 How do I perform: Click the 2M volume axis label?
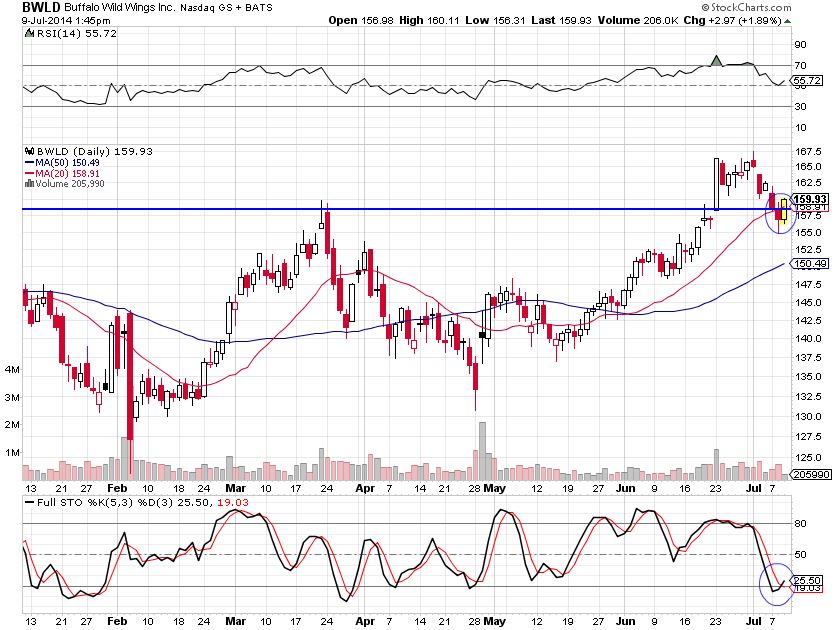click(x=12, y=425)
